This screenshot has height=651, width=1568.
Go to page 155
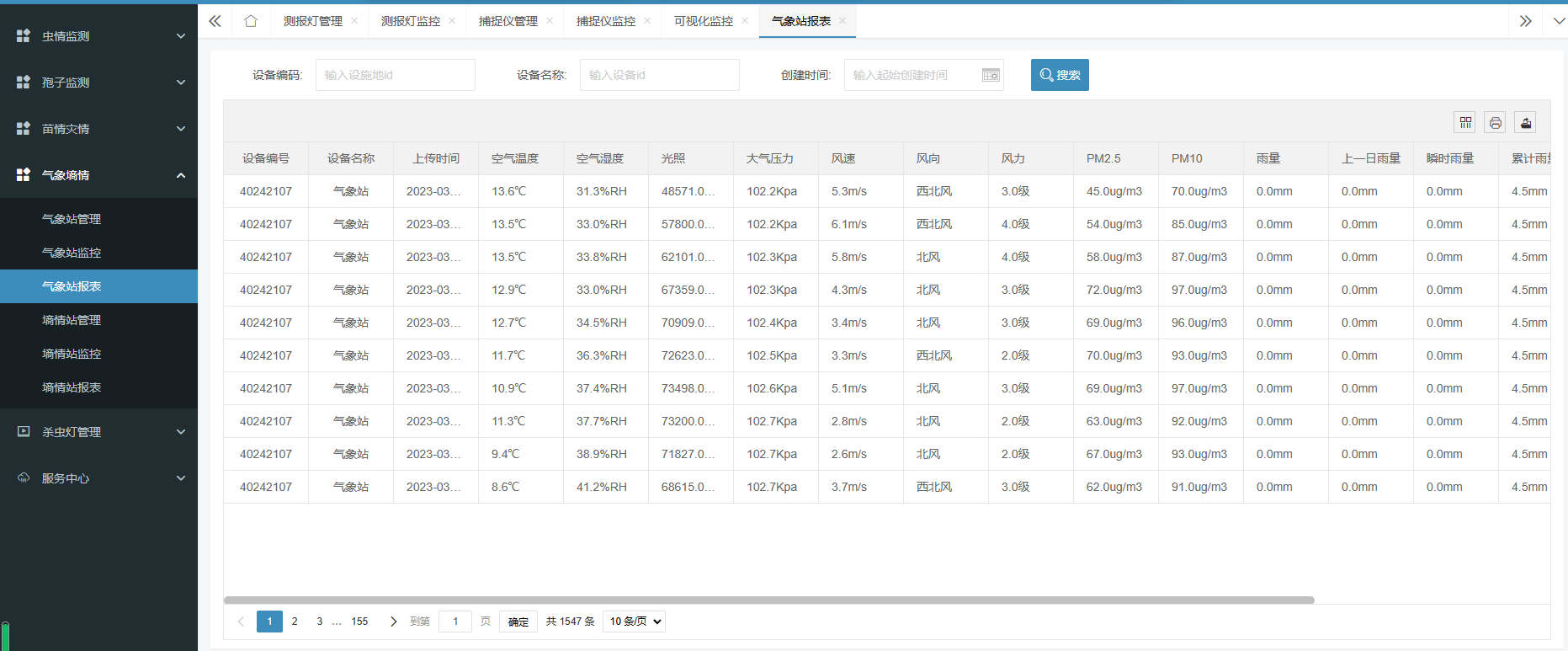pos(359,622)
